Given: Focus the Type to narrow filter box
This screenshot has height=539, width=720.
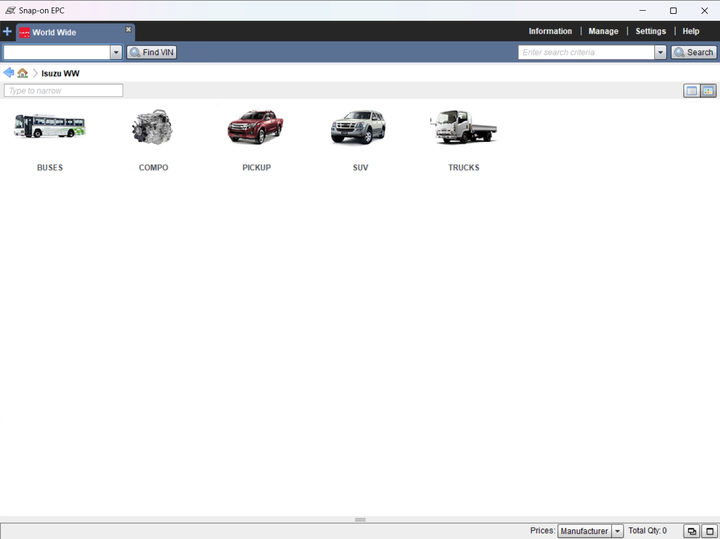Looking at the screenshot, I should [63, 90].
